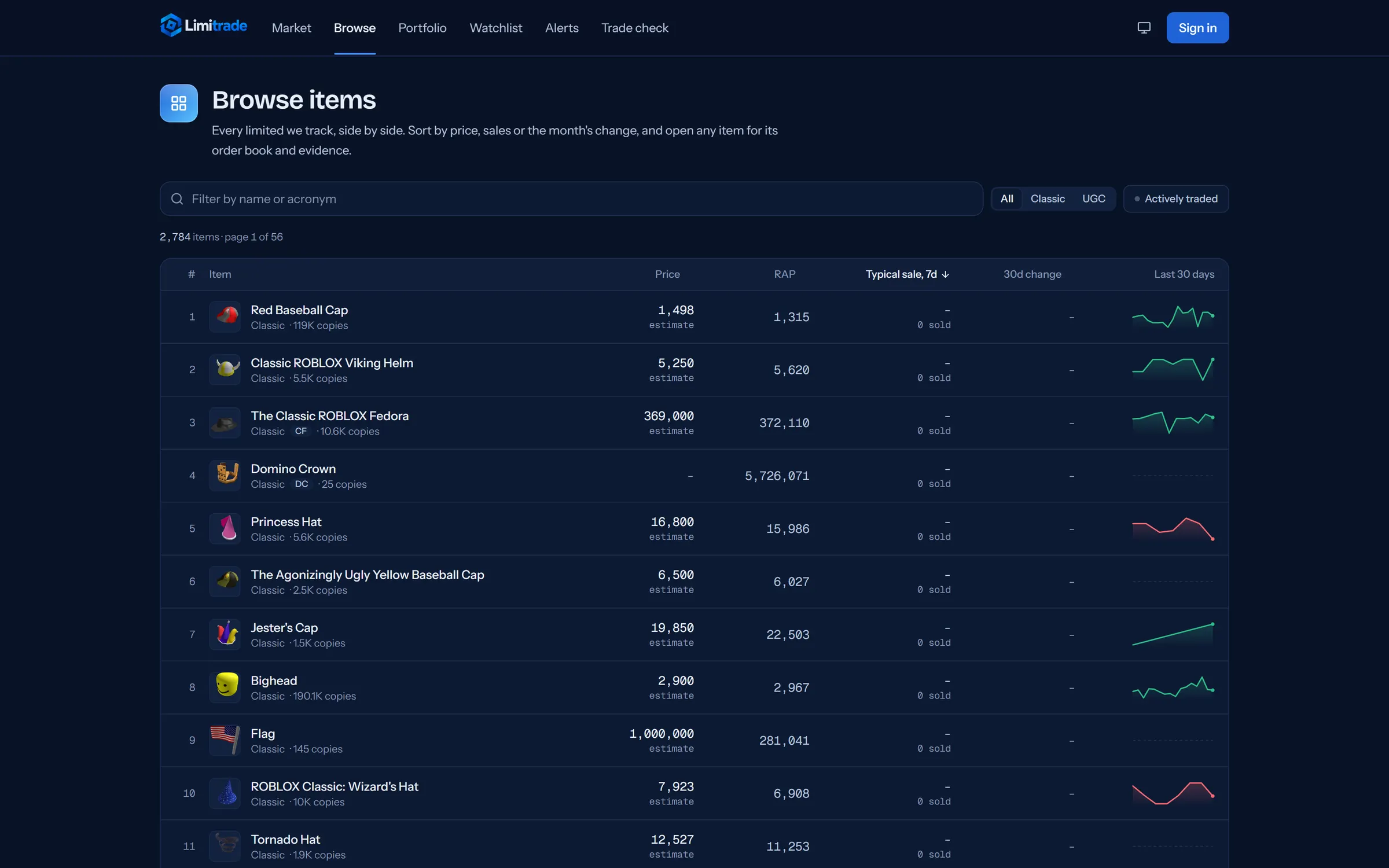Image resolution: width=1389 pixels, height=868 pixels.
Task: View the Jester's Cap 30-day sparkline
Action: pos(1173,634)
